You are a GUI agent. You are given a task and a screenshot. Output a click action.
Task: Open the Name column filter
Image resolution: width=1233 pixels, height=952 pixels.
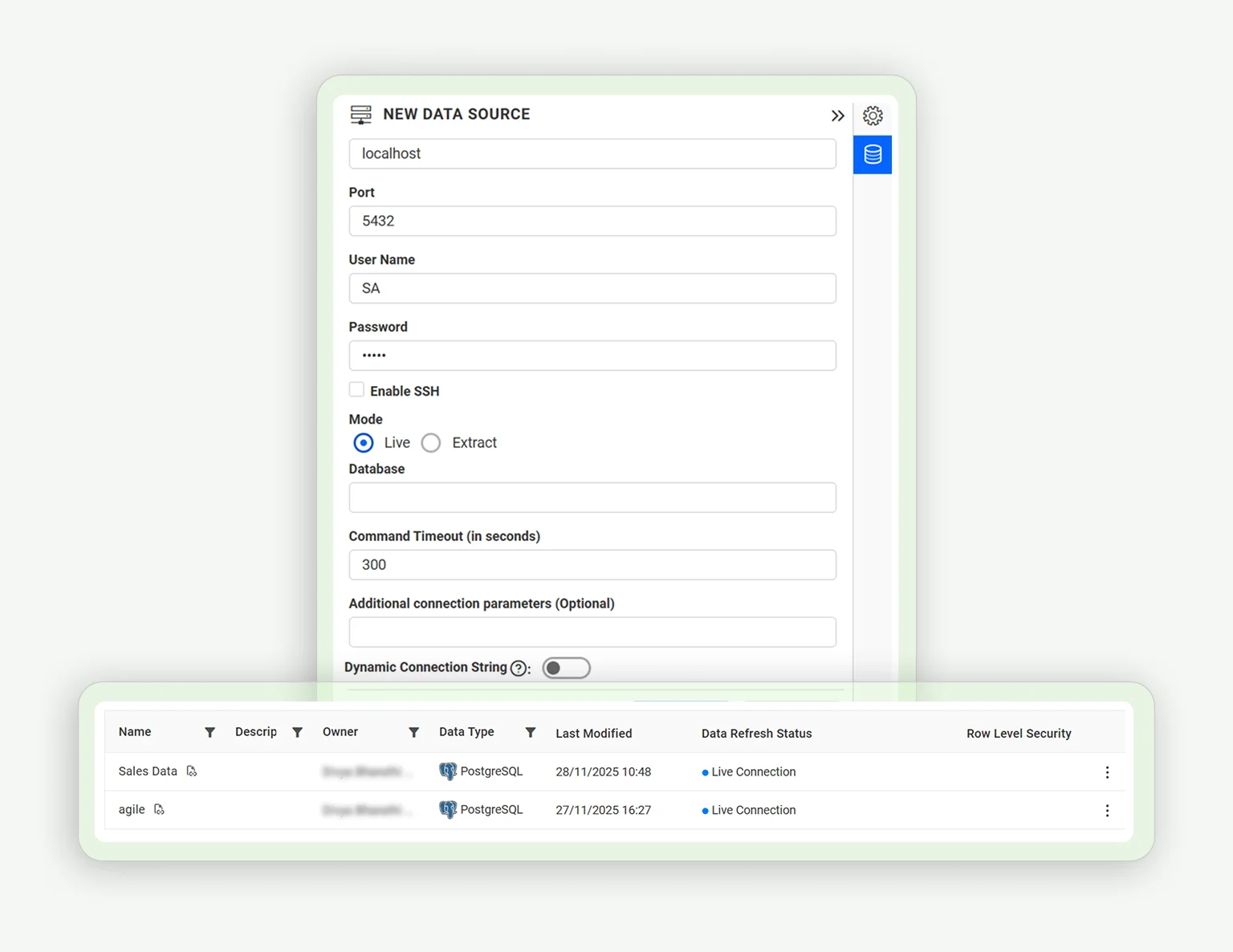[210, 732]
